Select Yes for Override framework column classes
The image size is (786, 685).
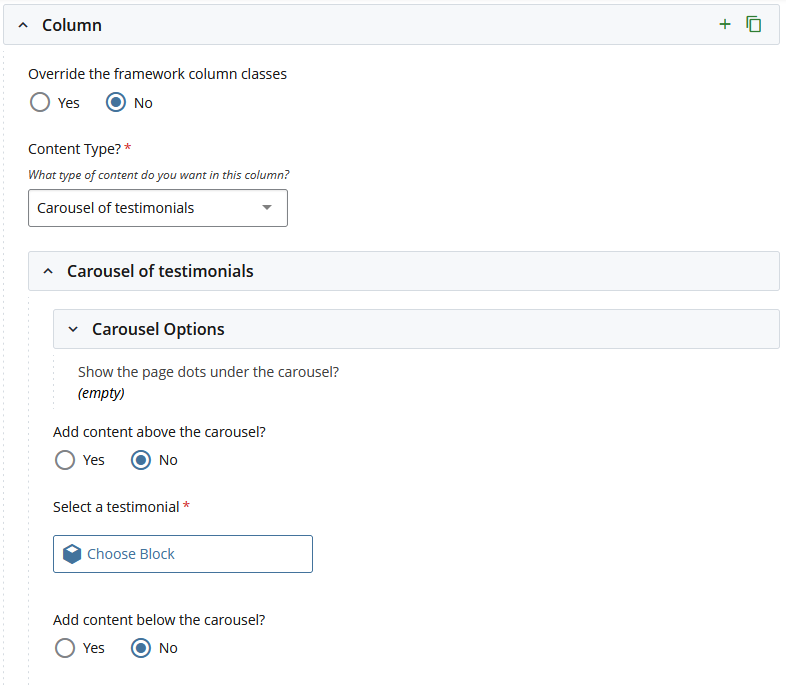tap(40, 102)
